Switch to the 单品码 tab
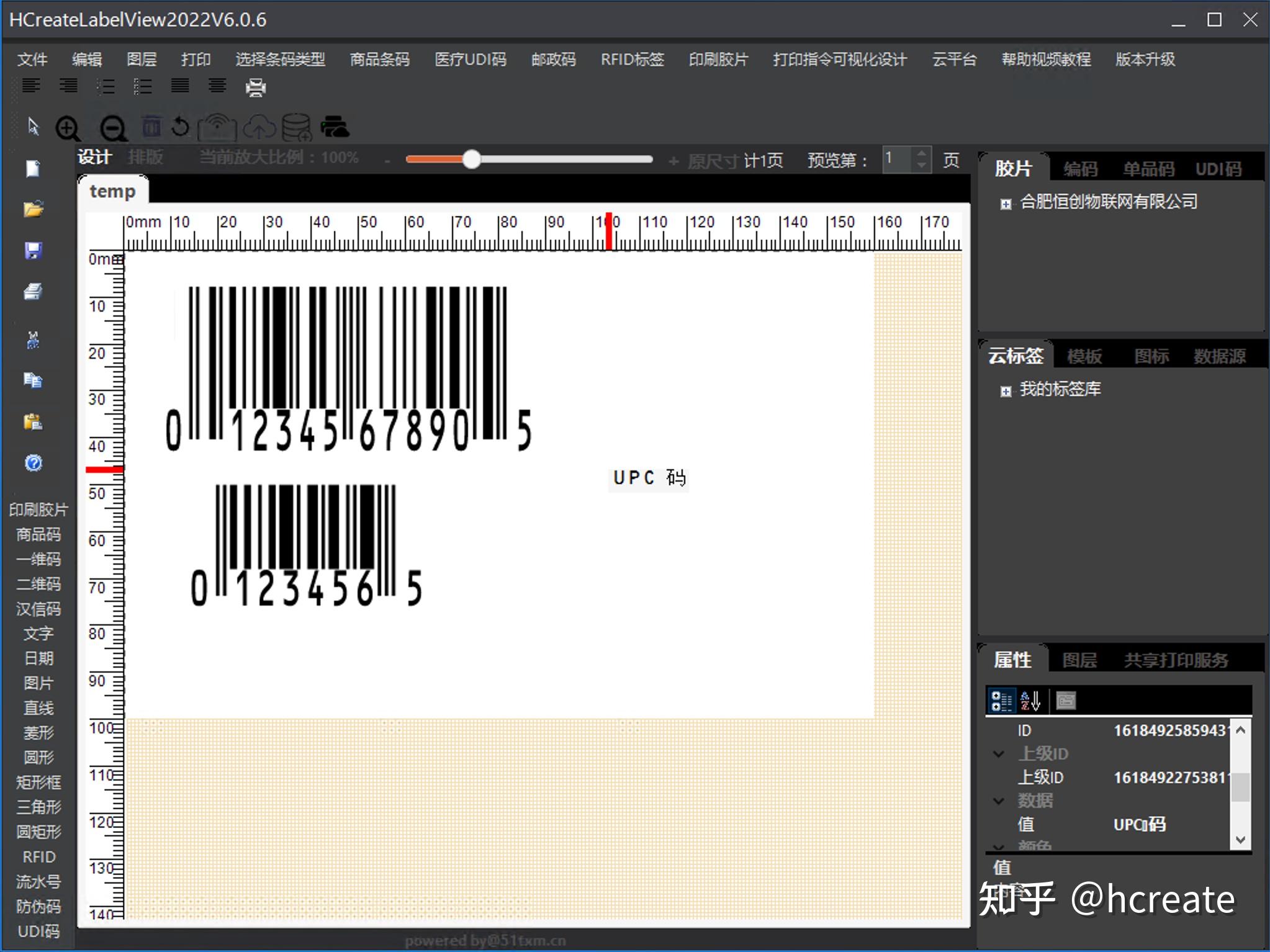Viewport: 1270px width, 952px height. (x=1148, y=169)
